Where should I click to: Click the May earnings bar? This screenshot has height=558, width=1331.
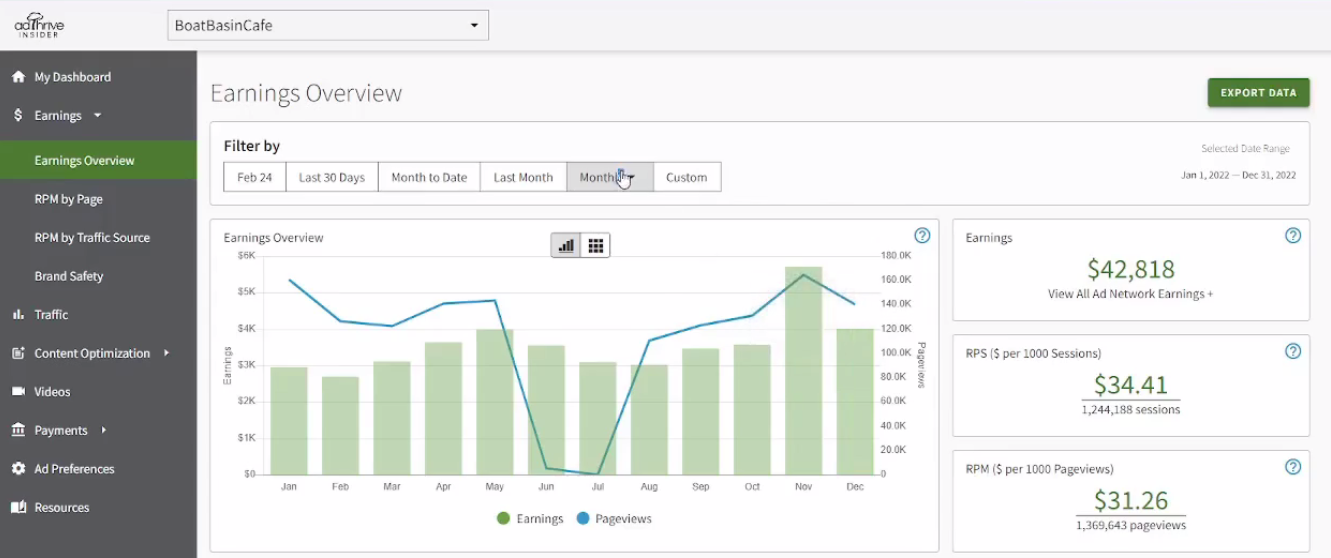click(495, 402)
